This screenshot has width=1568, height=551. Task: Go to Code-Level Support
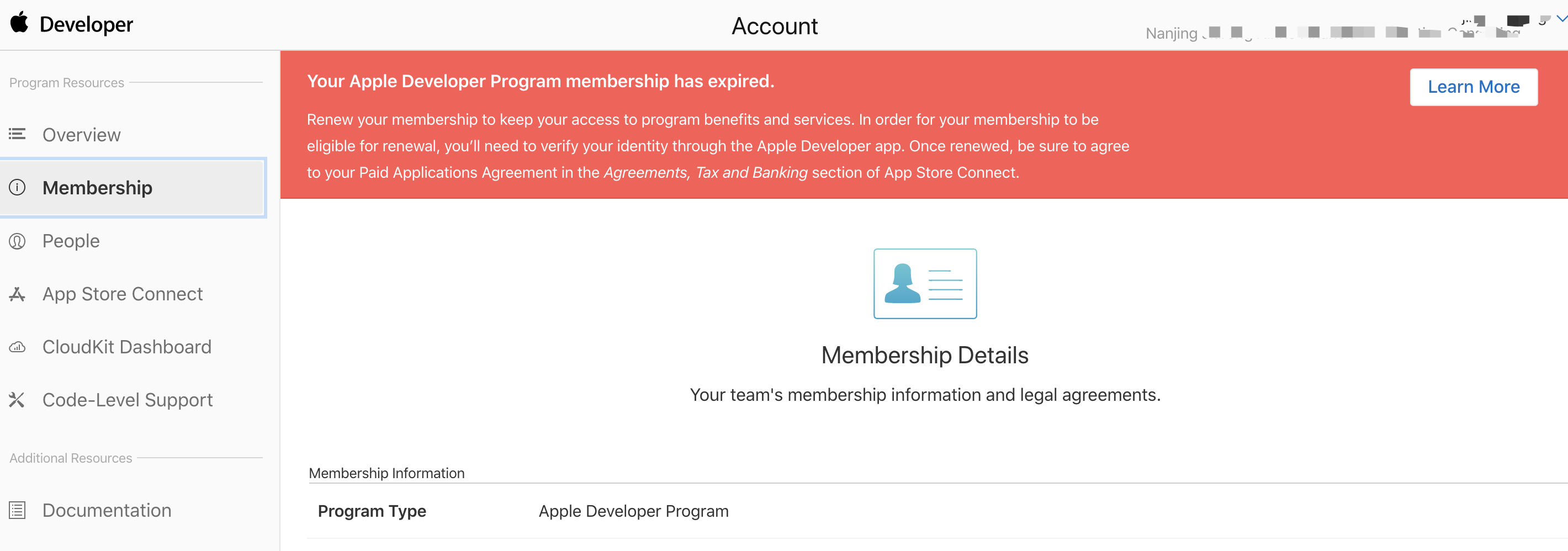tap(127, 399)
